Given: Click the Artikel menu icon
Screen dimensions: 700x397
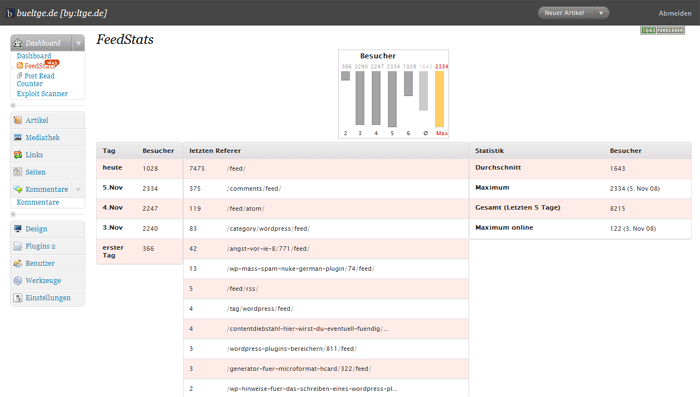Looking at the screenshot, I should tap(18, 120).
